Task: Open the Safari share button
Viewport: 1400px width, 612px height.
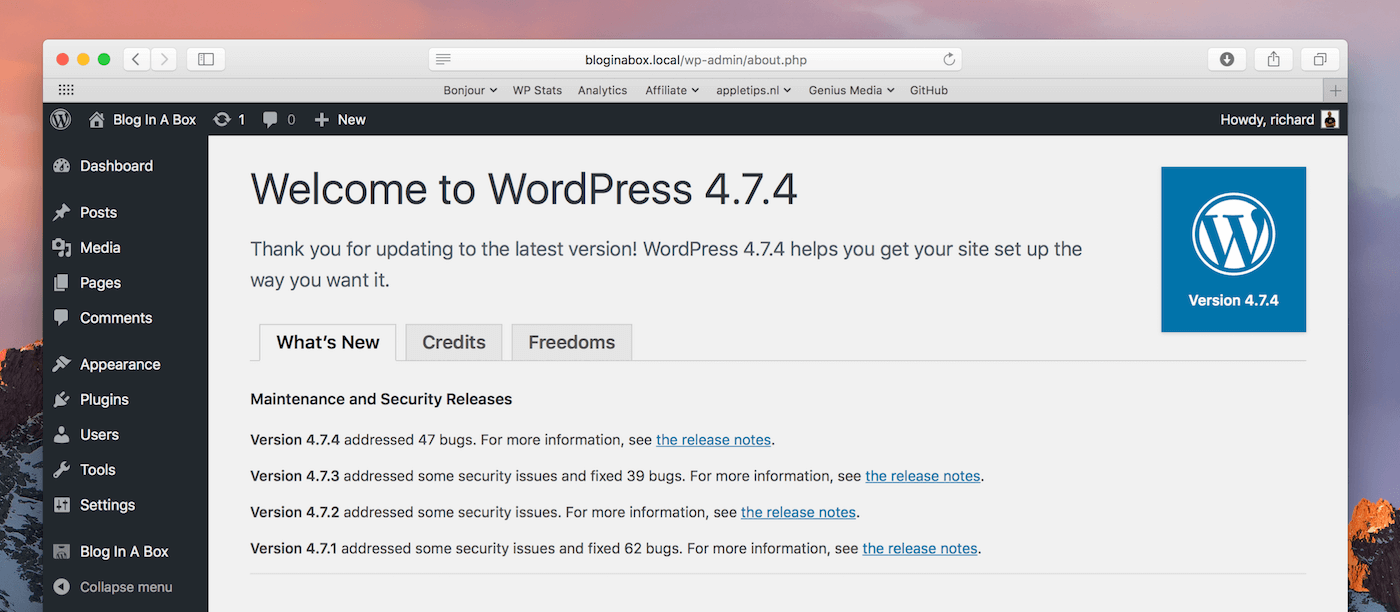Action: coord(1273,59)
